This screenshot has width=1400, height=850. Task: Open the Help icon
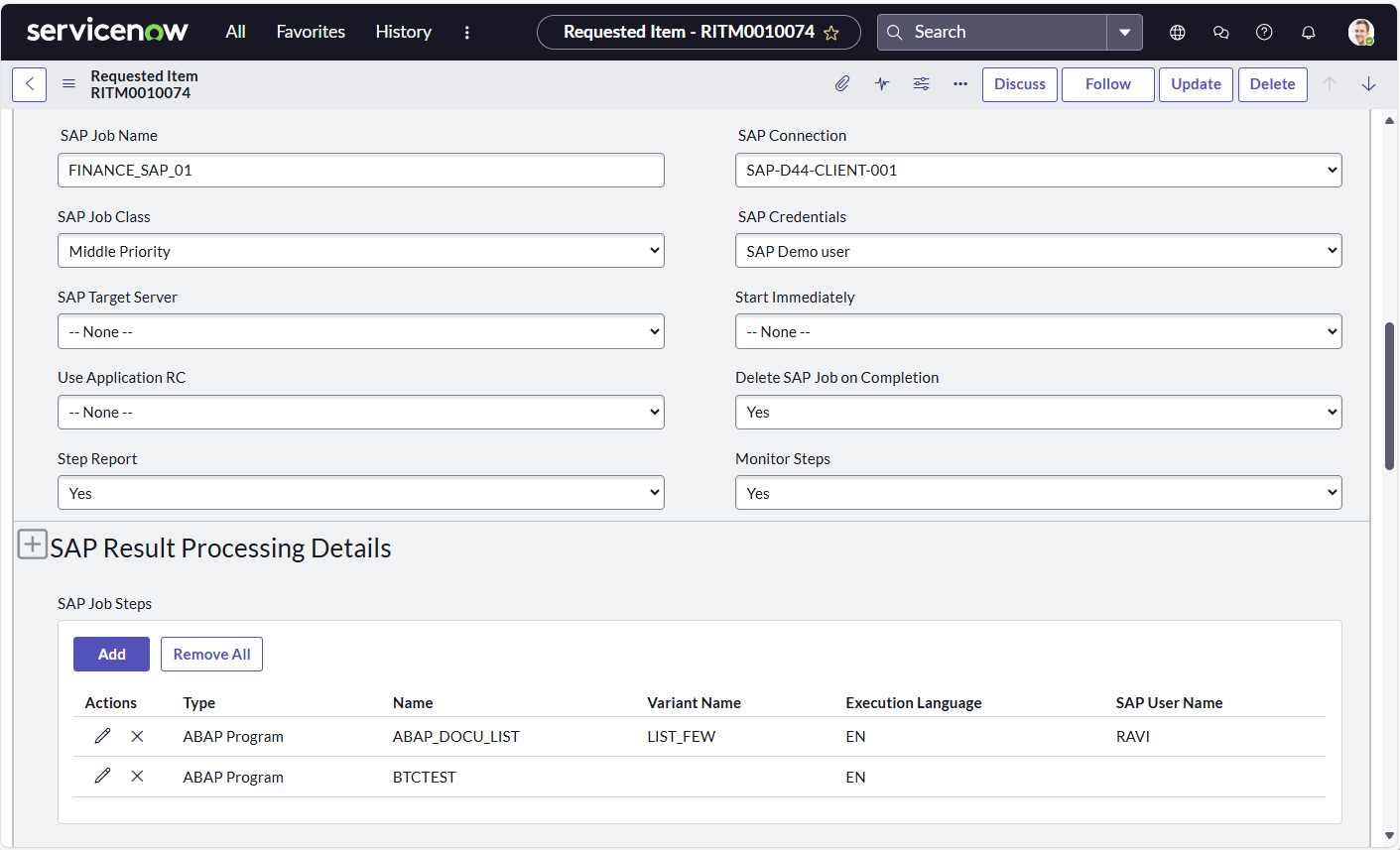point(1264,32)
